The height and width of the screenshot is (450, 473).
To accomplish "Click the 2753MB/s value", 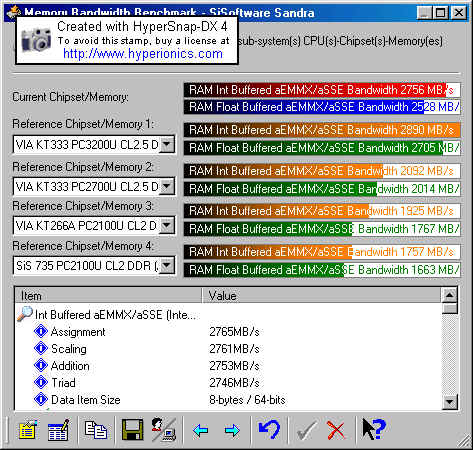I will click(234, 366).
